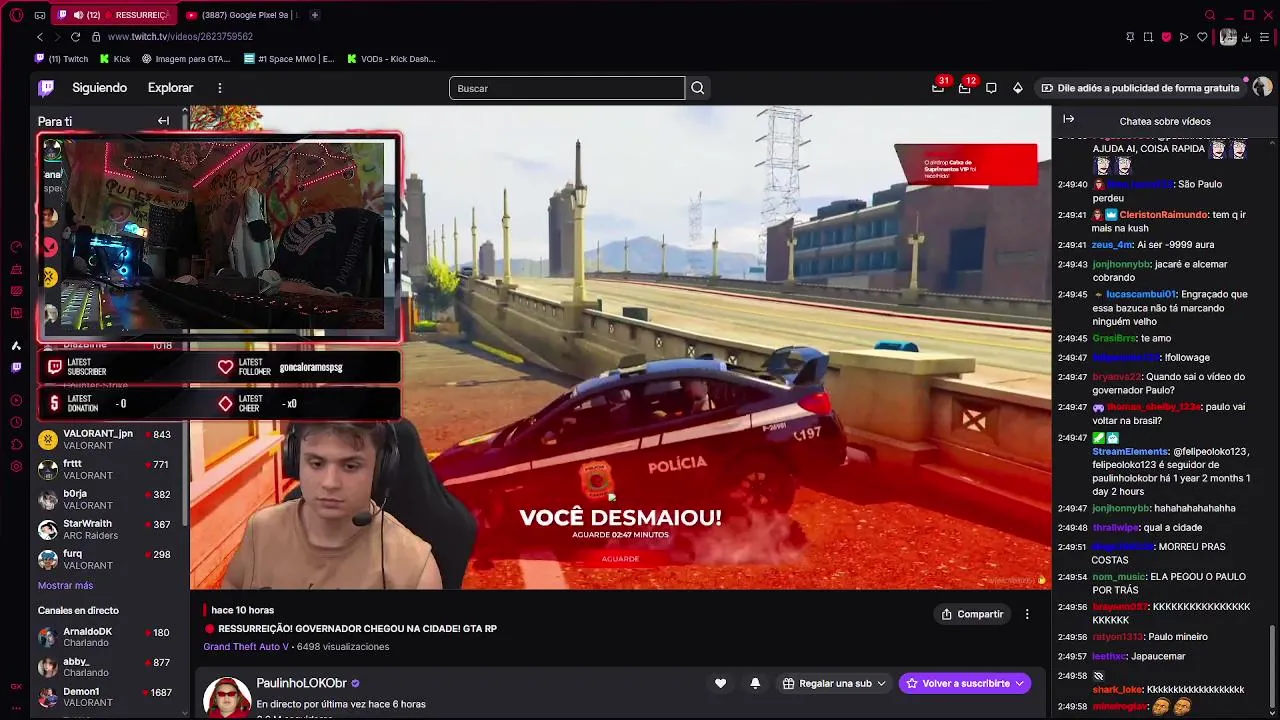Click Dile adiós a publicidad button
The width and height of the screenshot is (1280, 720).
(x=1140, y=88)
